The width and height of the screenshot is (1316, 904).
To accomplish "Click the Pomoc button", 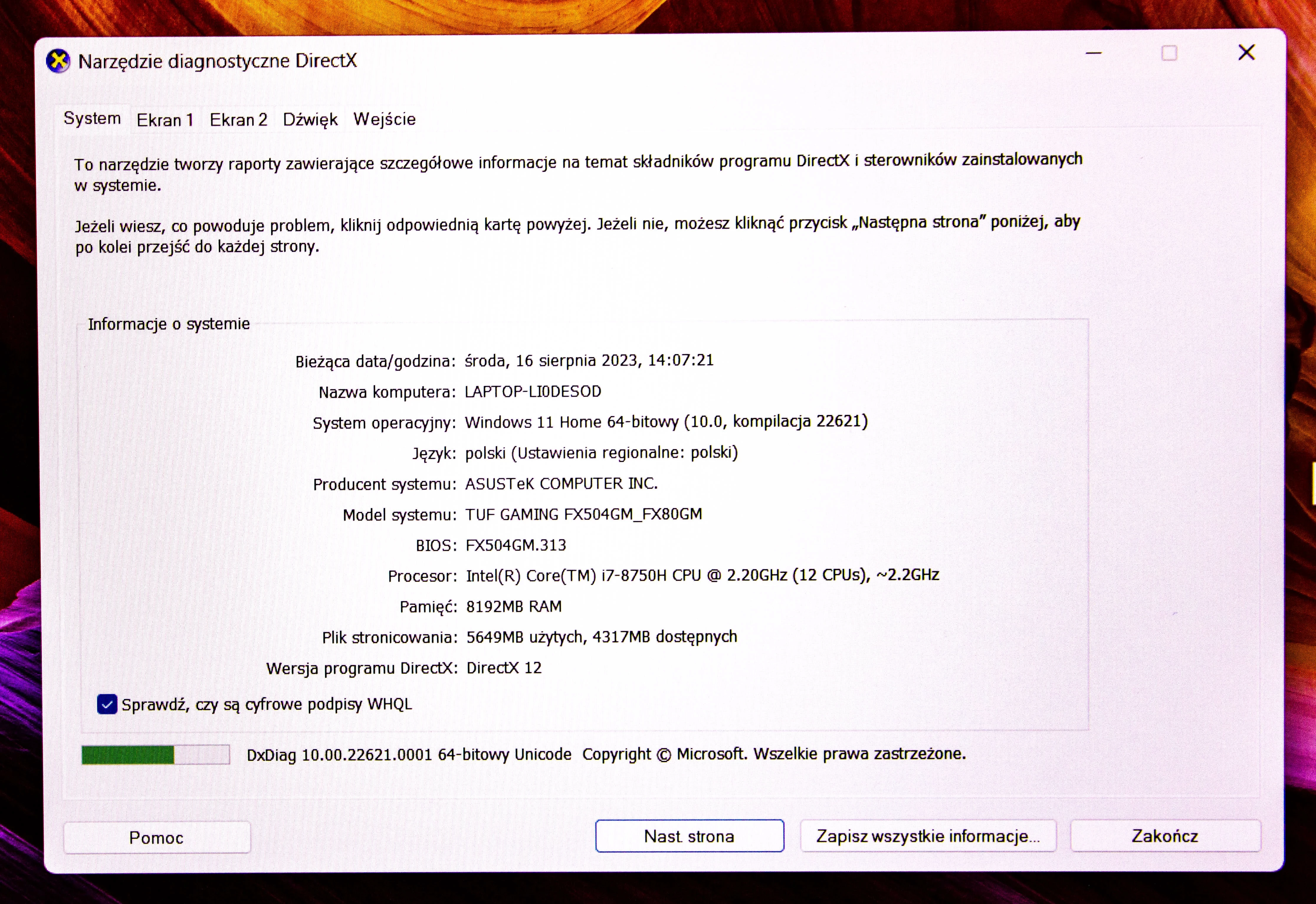I will (156, 837).
